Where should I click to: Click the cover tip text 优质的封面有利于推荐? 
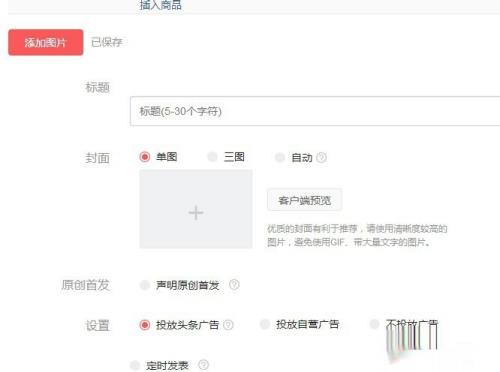[x=312, y=229]
